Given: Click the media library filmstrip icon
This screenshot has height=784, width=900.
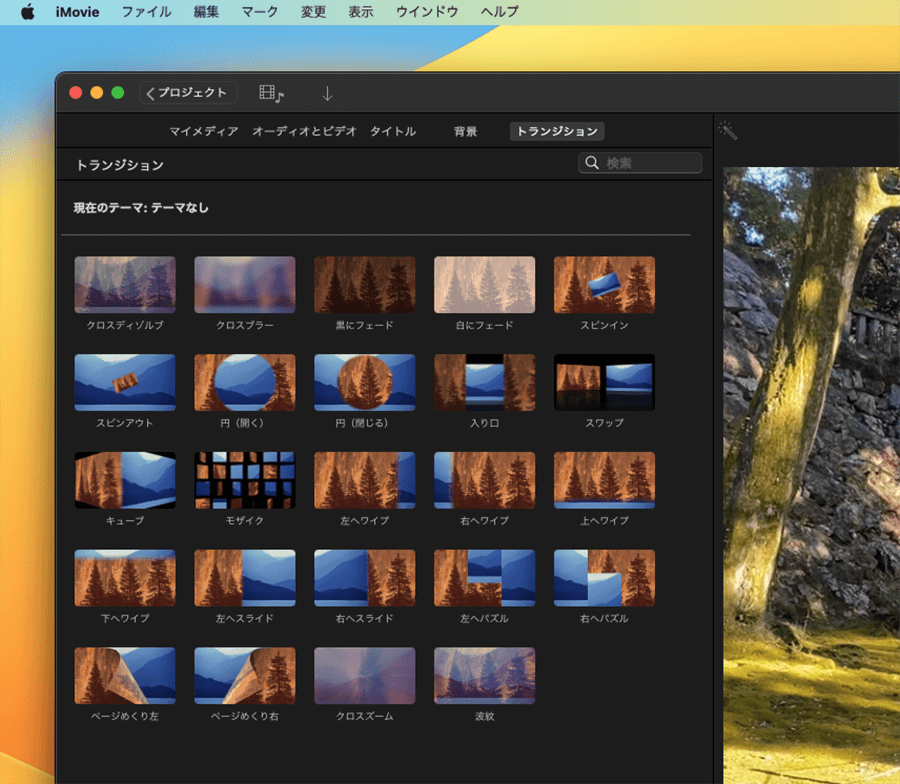Looking at the screenshot, I should tap(271, 93).
